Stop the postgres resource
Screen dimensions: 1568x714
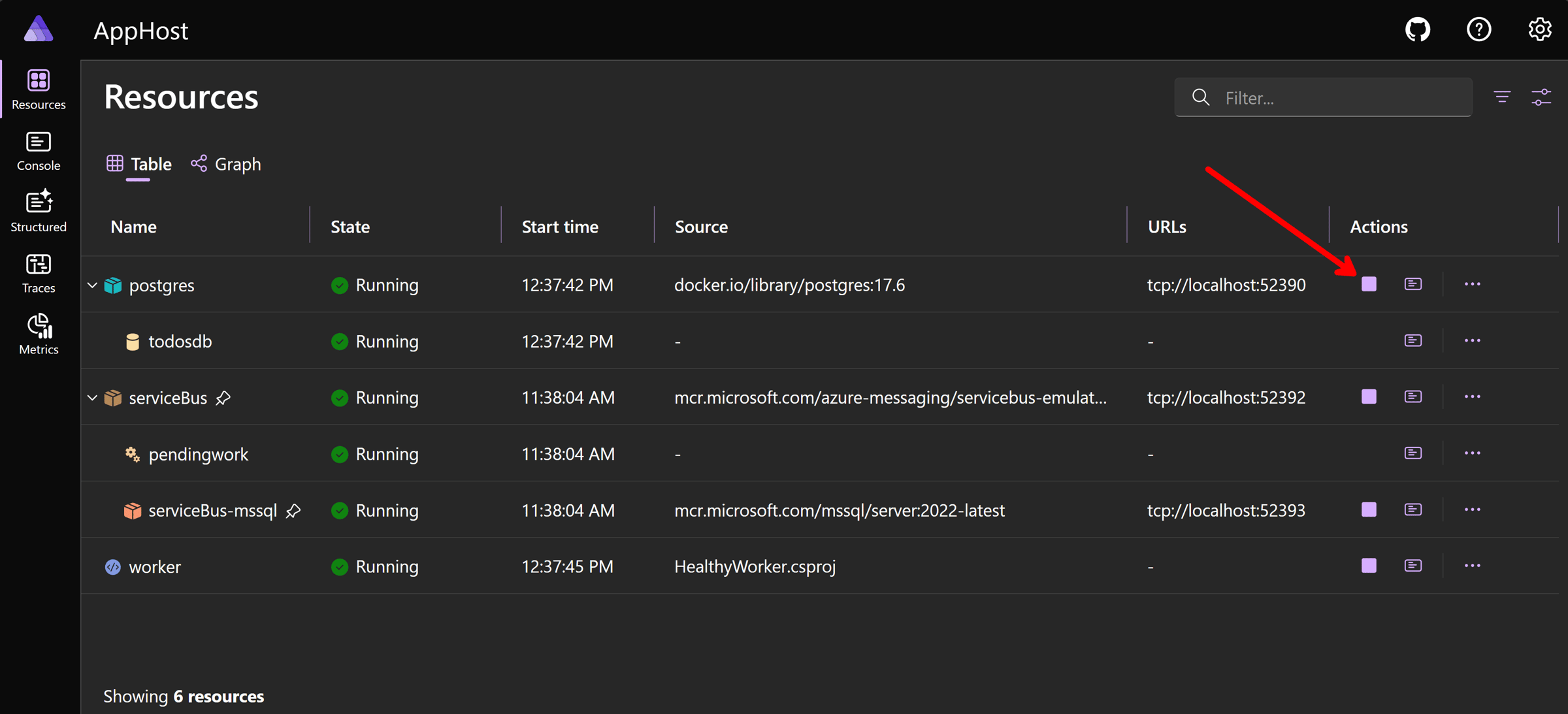pos(1369,284)
